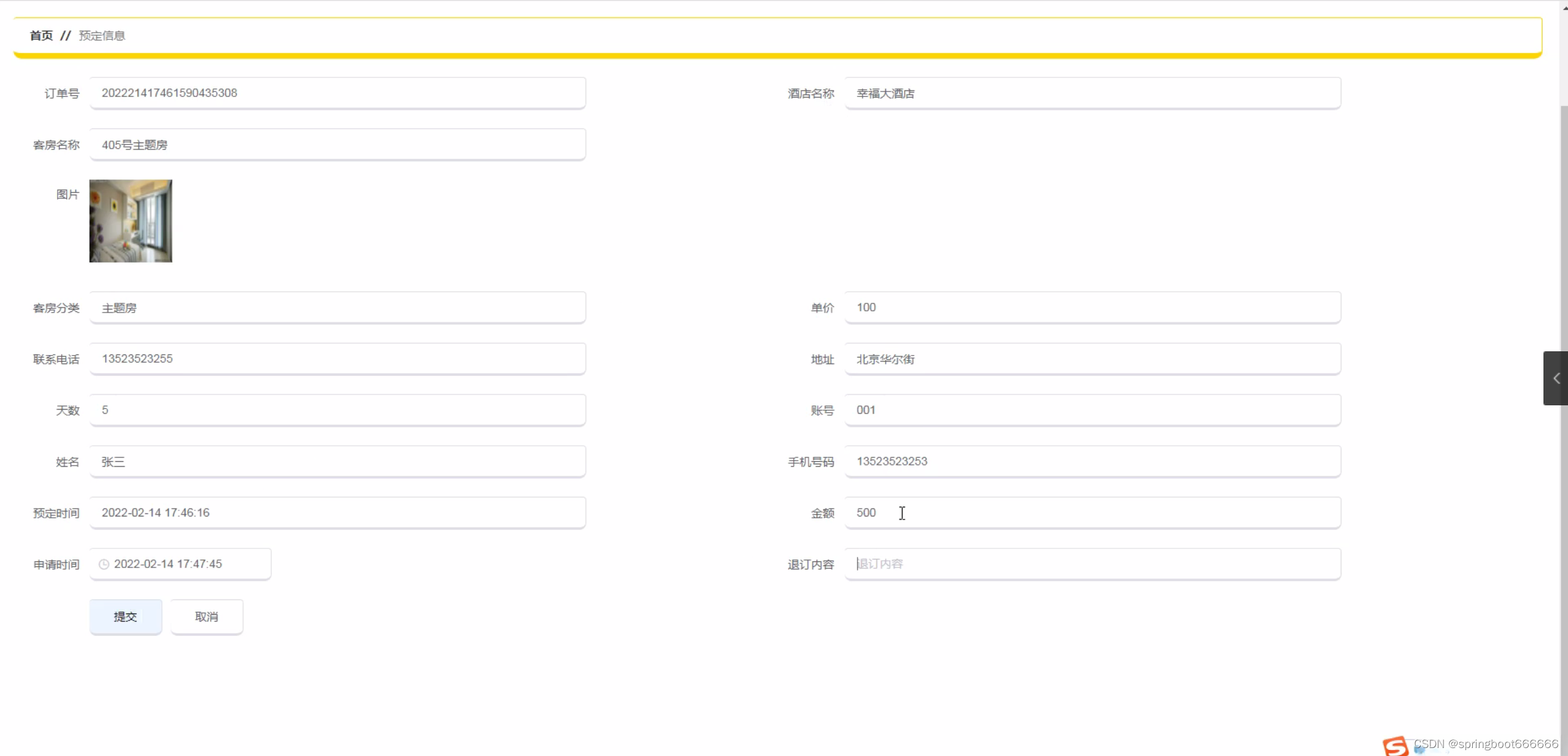Screen dimensions: 1568x756
Task: Click the vertical scrollbar on right edge
Action: pyautogui.click(x=1563, y=246)
